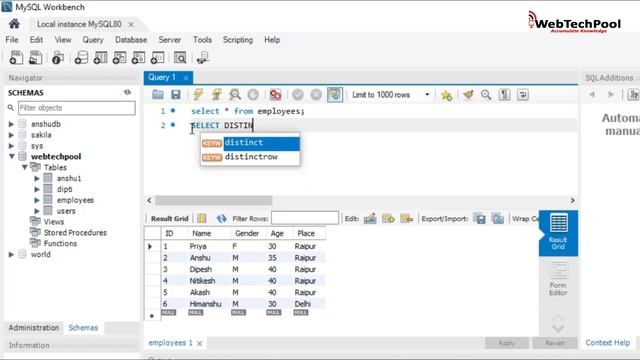Image resolution: width=640 pixels, height=360 pixels.
Task: Click the Apply button
Action: point(507,343)
